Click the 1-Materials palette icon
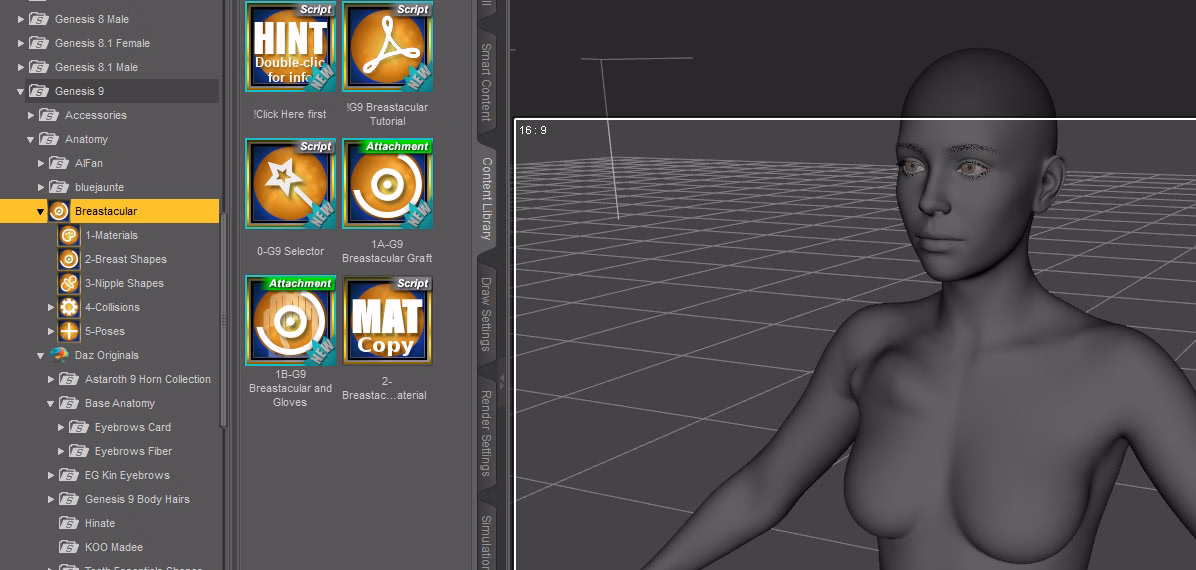The image size is (1196, 570). tap(69, 235)
